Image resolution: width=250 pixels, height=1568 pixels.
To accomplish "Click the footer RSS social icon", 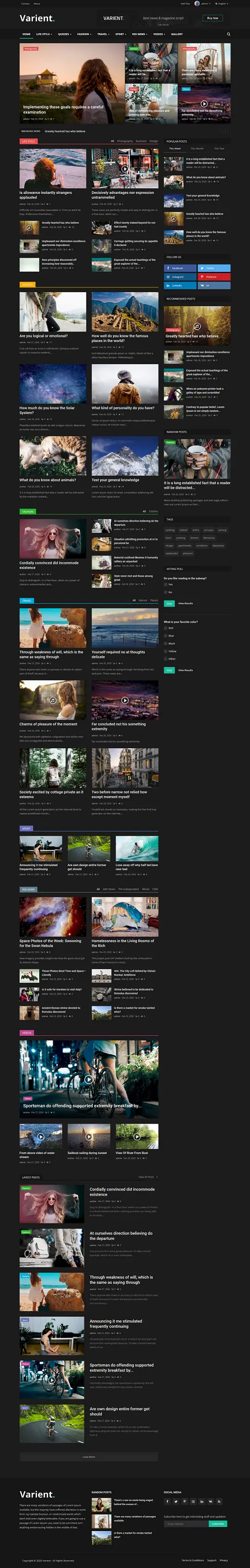I will tap(220, 1501).
